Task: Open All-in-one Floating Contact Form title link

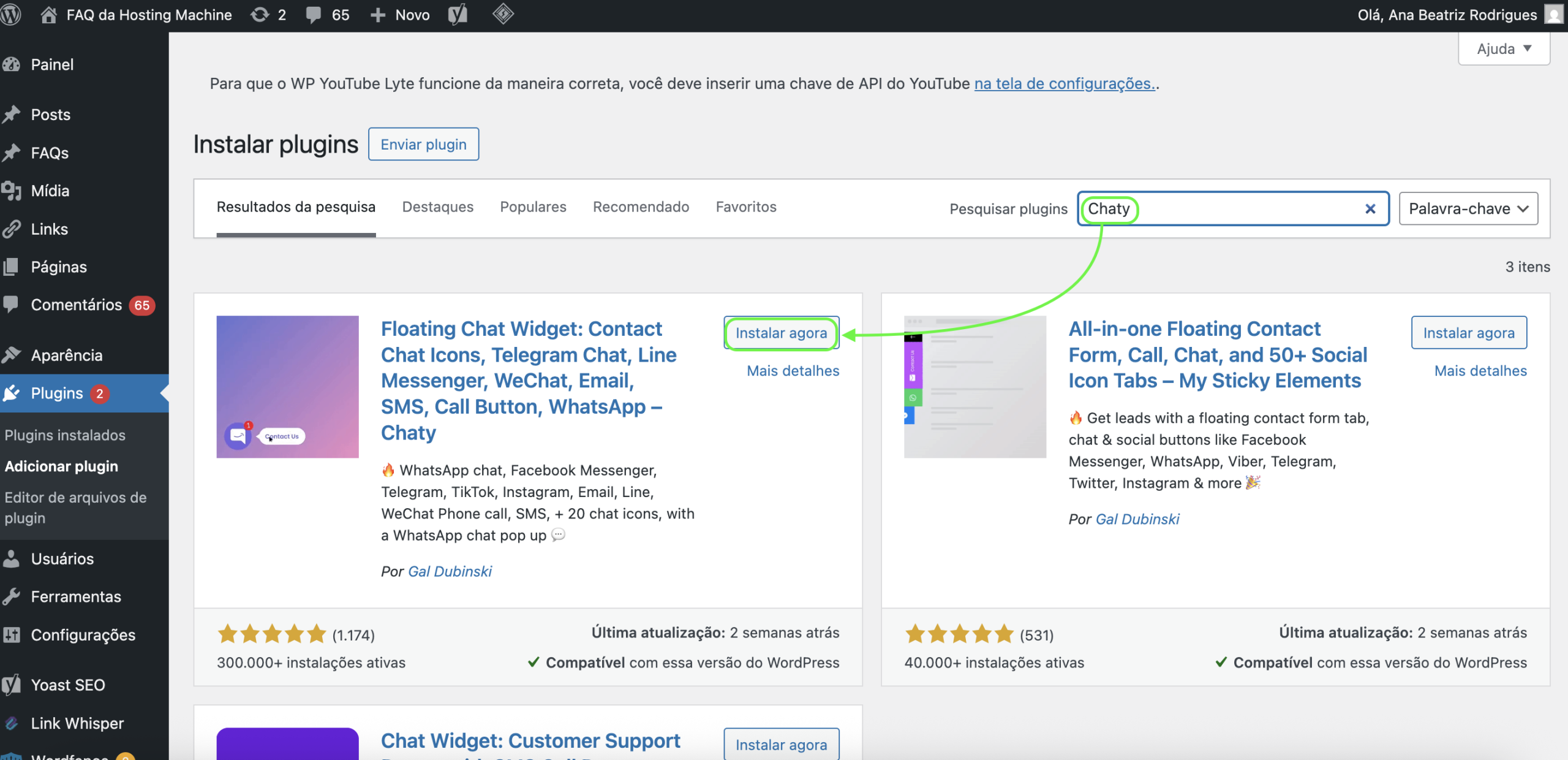Action: (x=1218, y=354)
